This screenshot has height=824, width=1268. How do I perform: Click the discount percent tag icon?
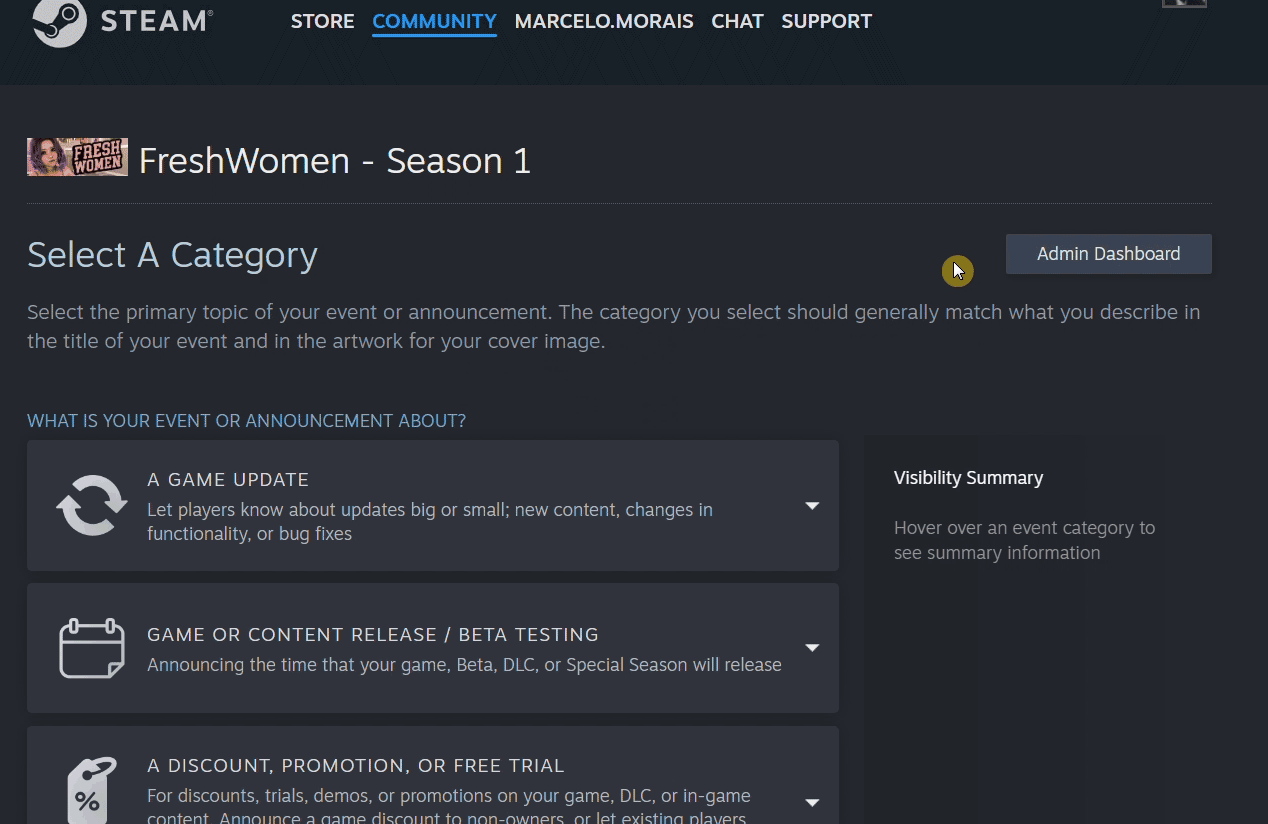(x=92, y=790)
